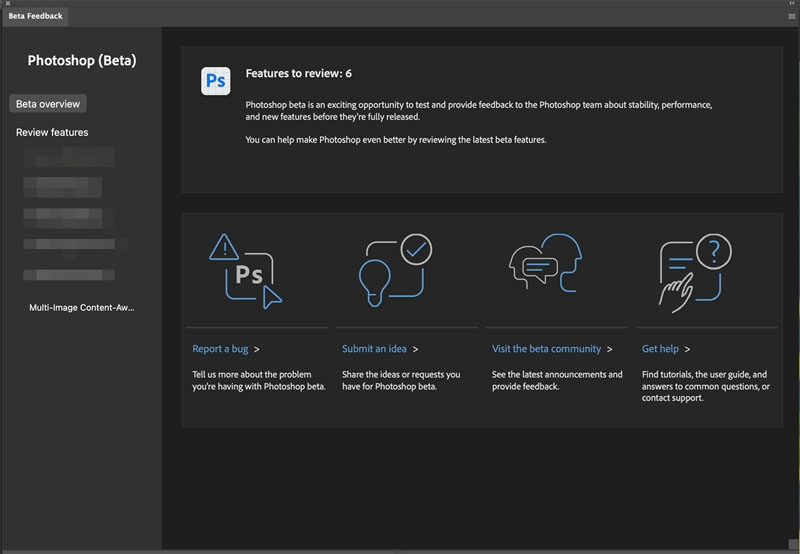Click the scrollbar handle at the bottom right corner
800x554 pixels.
793,544
